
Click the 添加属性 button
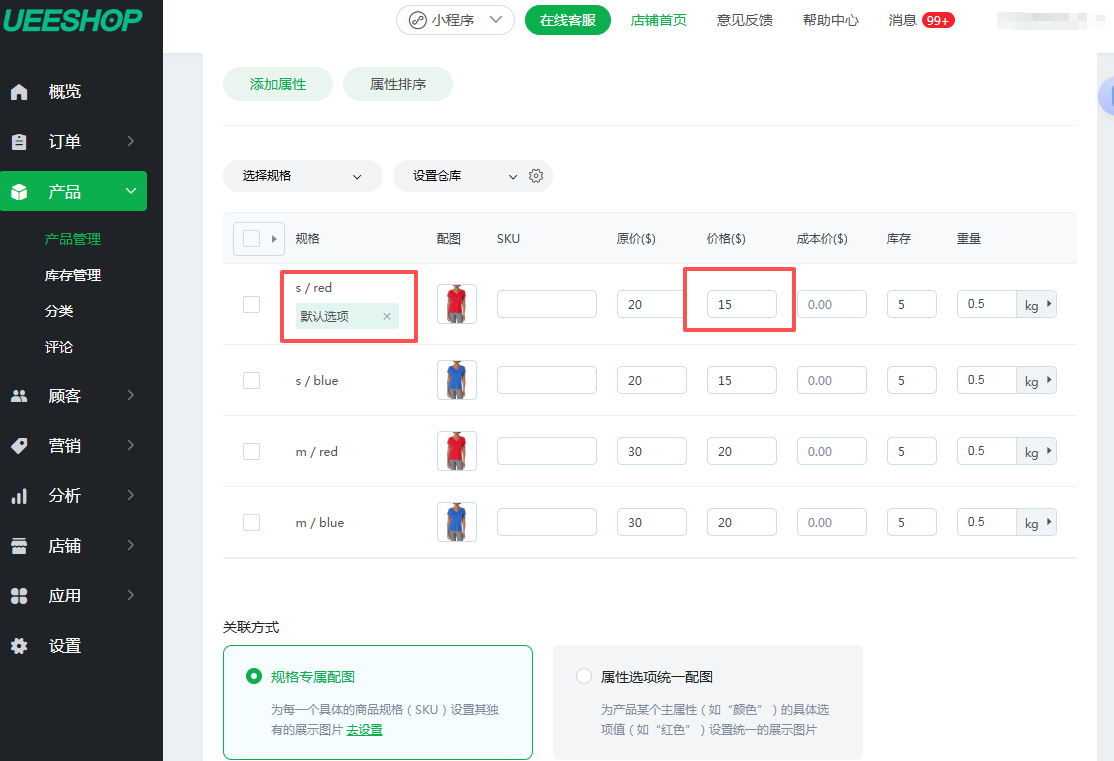(x=277, y=85)
